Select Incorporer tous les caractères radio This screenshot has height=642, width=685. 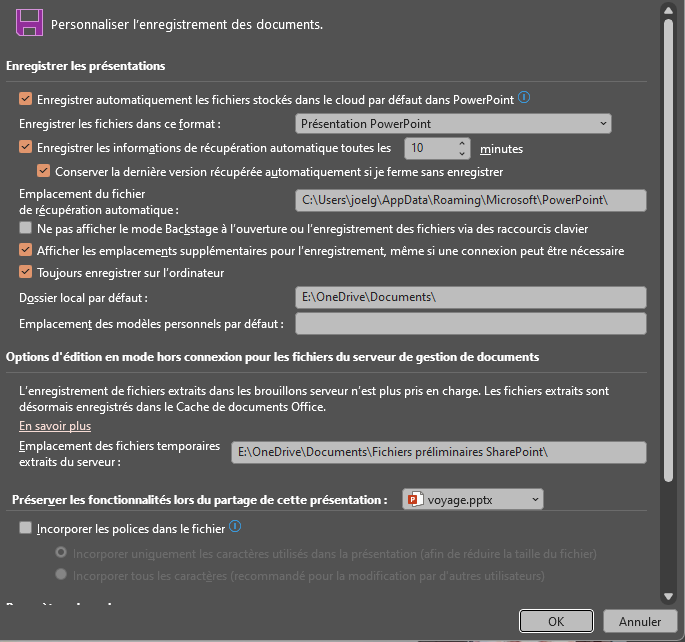coord(61,574)
